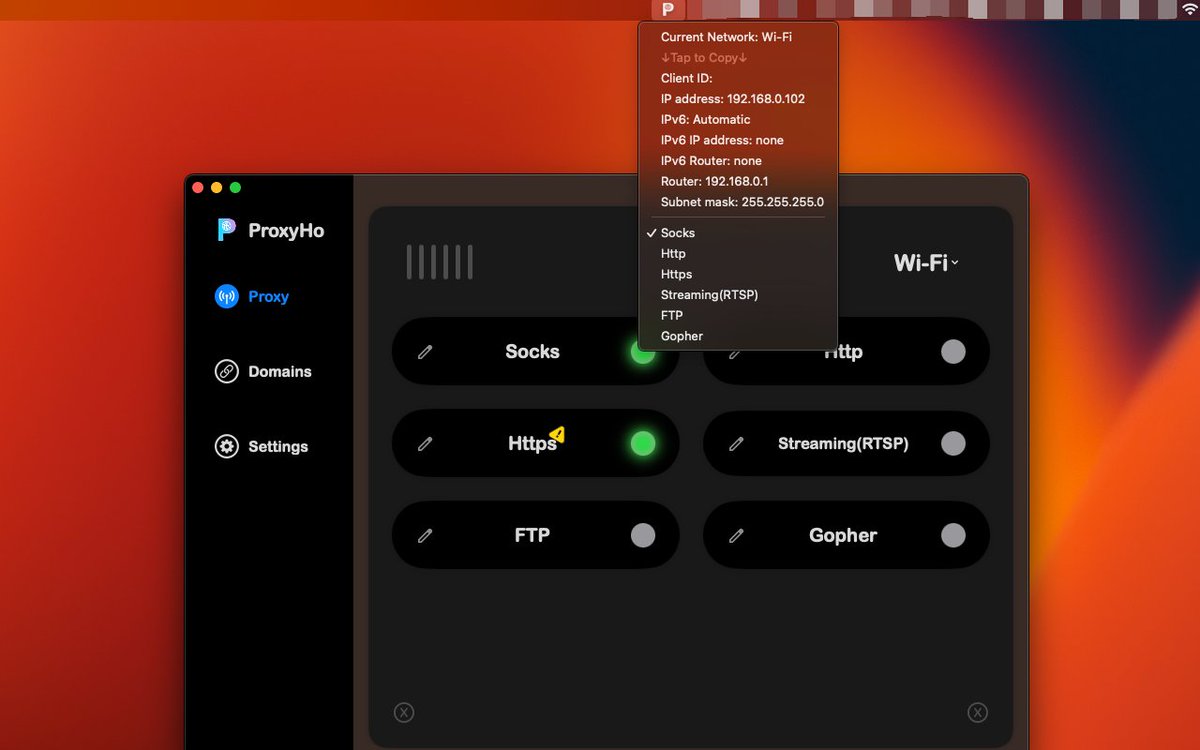Click the vertical bars indicator at top
The height and width of the screenshot is (750, 1200).
(440, 262)
